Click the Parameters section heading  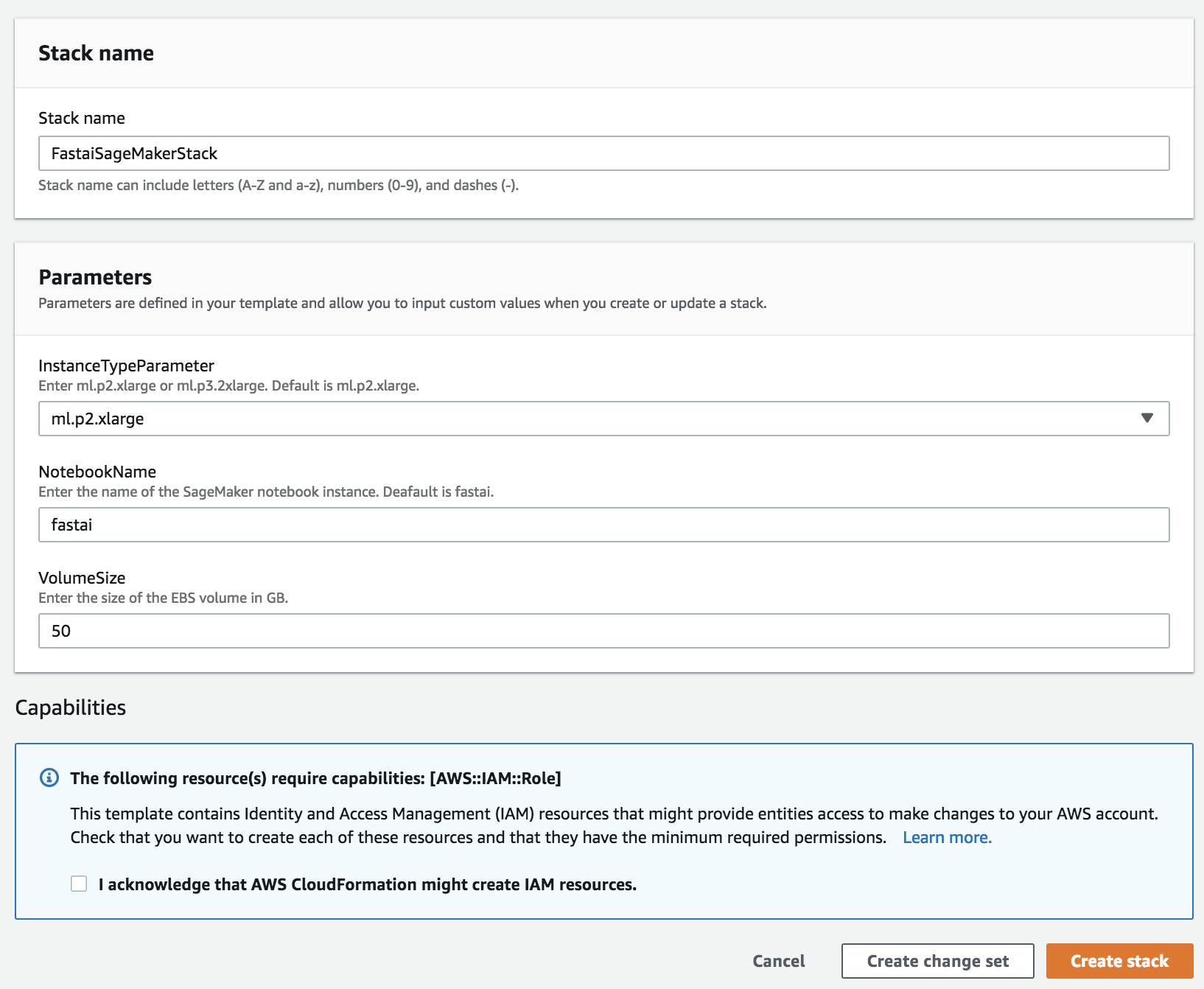pyautogui.click(x=95, y=277)
